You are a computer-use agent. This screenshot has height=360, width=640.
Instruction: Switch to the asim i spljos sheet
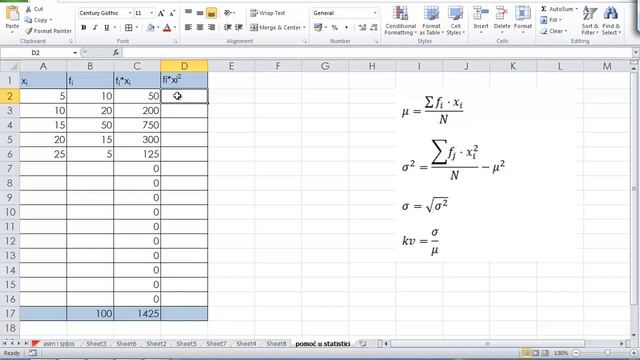[x=59, y=344]
